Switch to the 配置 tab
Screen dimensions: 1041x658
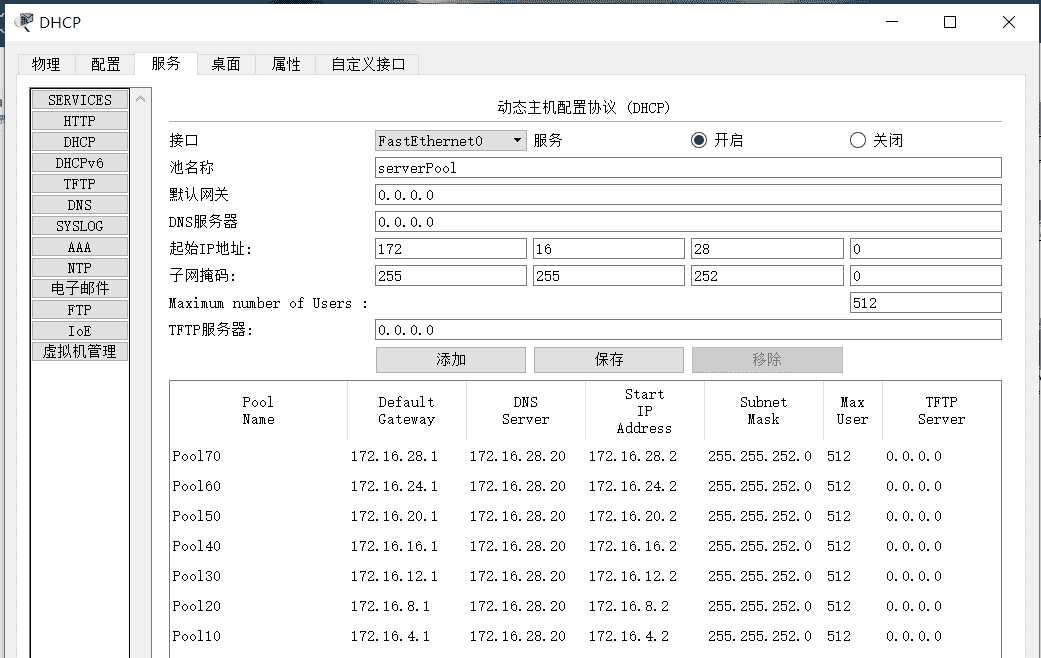(105, 63)
